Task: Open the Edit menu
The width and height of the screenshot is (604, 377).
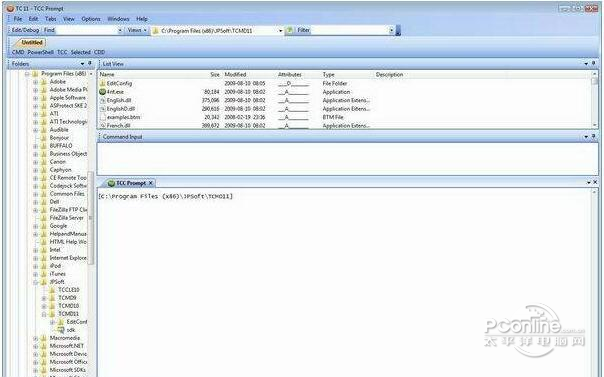Action: coord(34,18)
